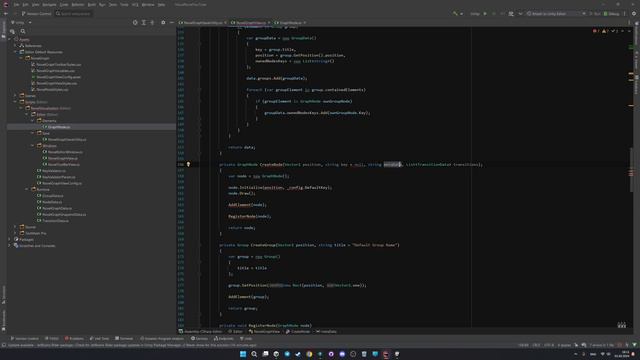Open the Refactor menu
The height and width of the screenshot is (360, 640).
point(78,4)
